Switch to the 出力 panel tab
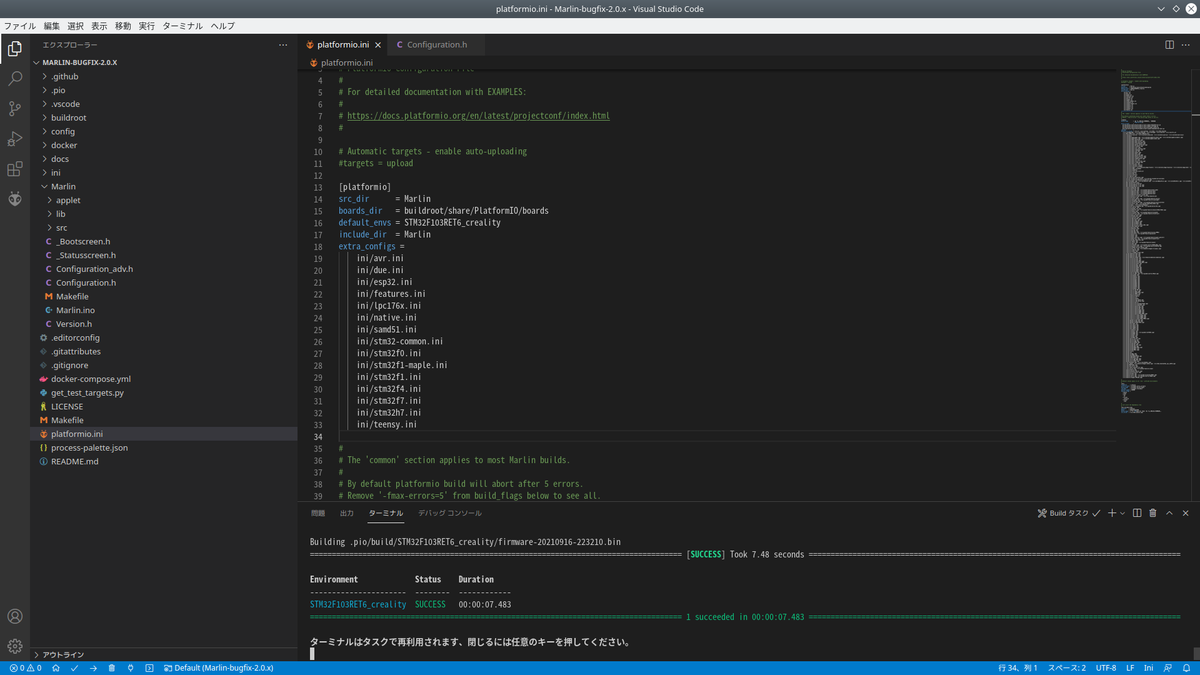Image resolution: width=1200 pixels, height=675 pixels. pyautogui.click(x=347, y=513)
